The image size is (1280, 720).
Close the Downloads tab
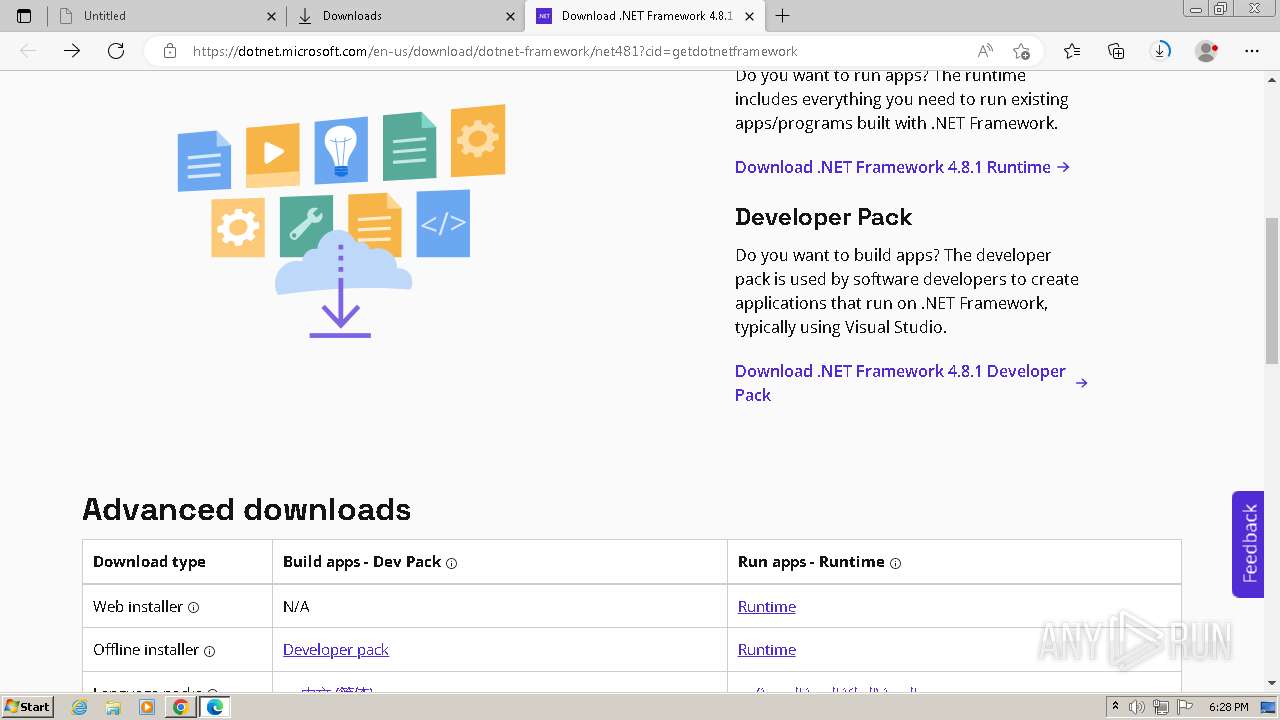[510, 16]
